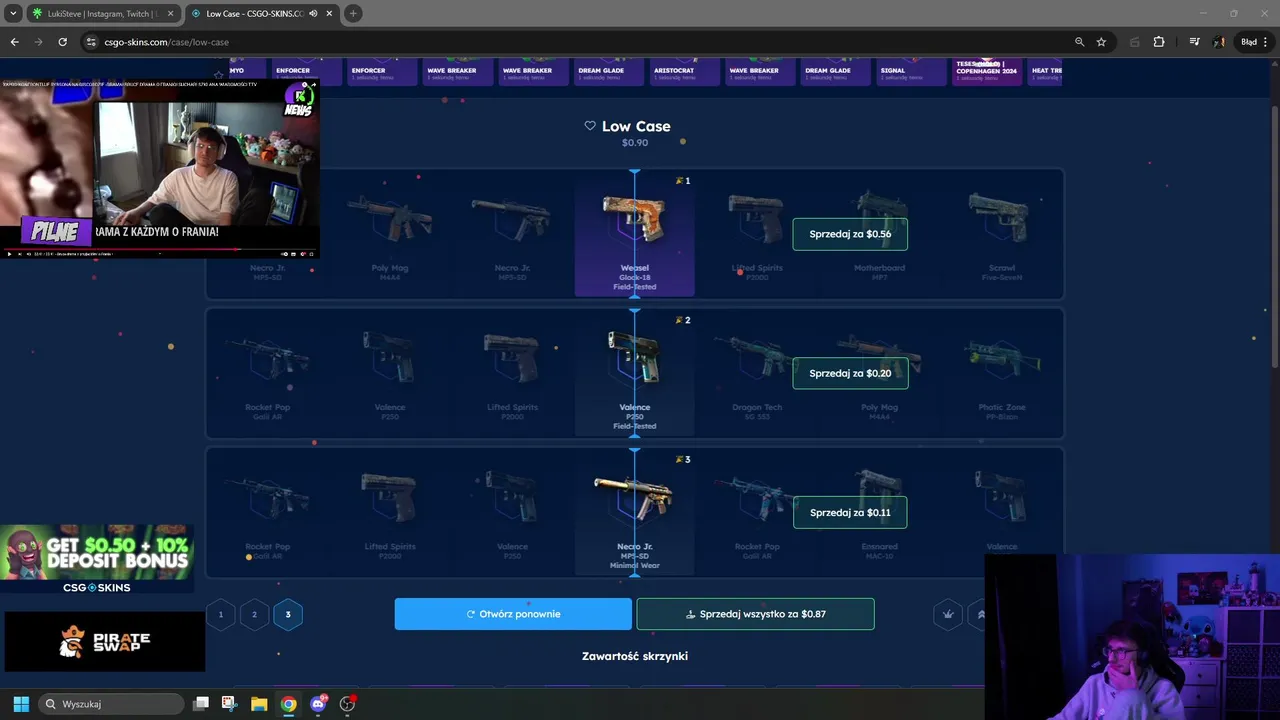Screen dimensions: 1280x720
Task: Switch to the Low Case CSGO-SKINS tab
Action: [x=262, y=13]
